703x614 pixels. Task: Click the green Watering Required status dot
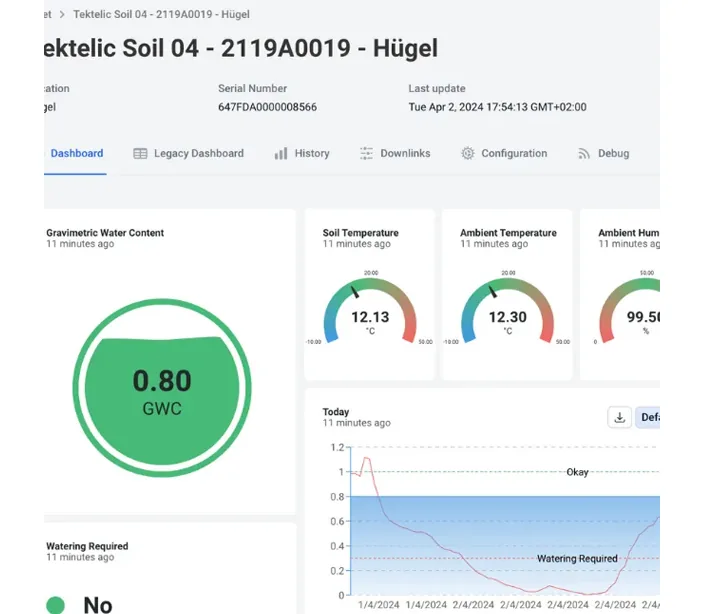56,604
